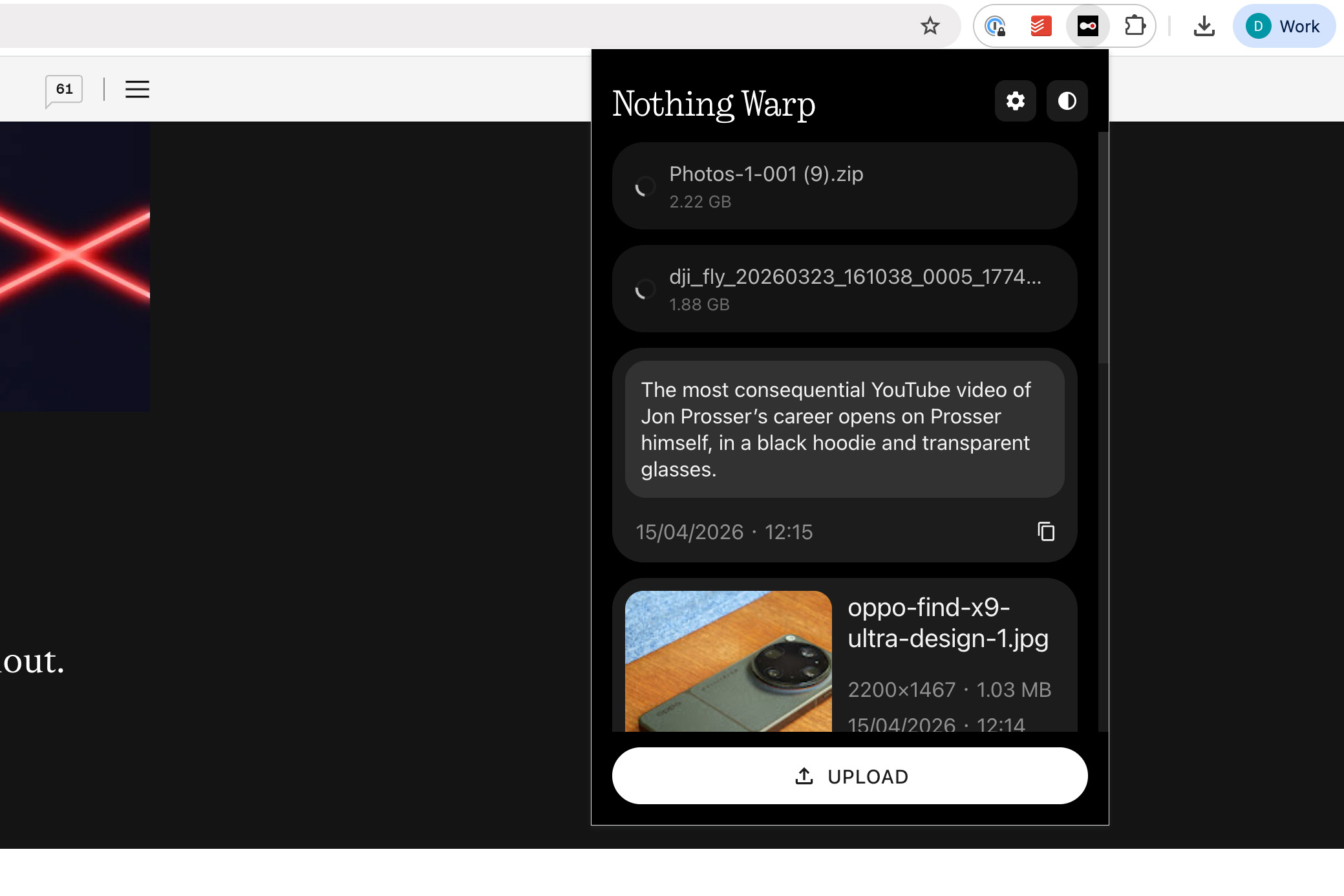The width and height of the screenshot is (1344, 896).
Task: Toggle the bookmark star for this page
Action: pos(930,26)
